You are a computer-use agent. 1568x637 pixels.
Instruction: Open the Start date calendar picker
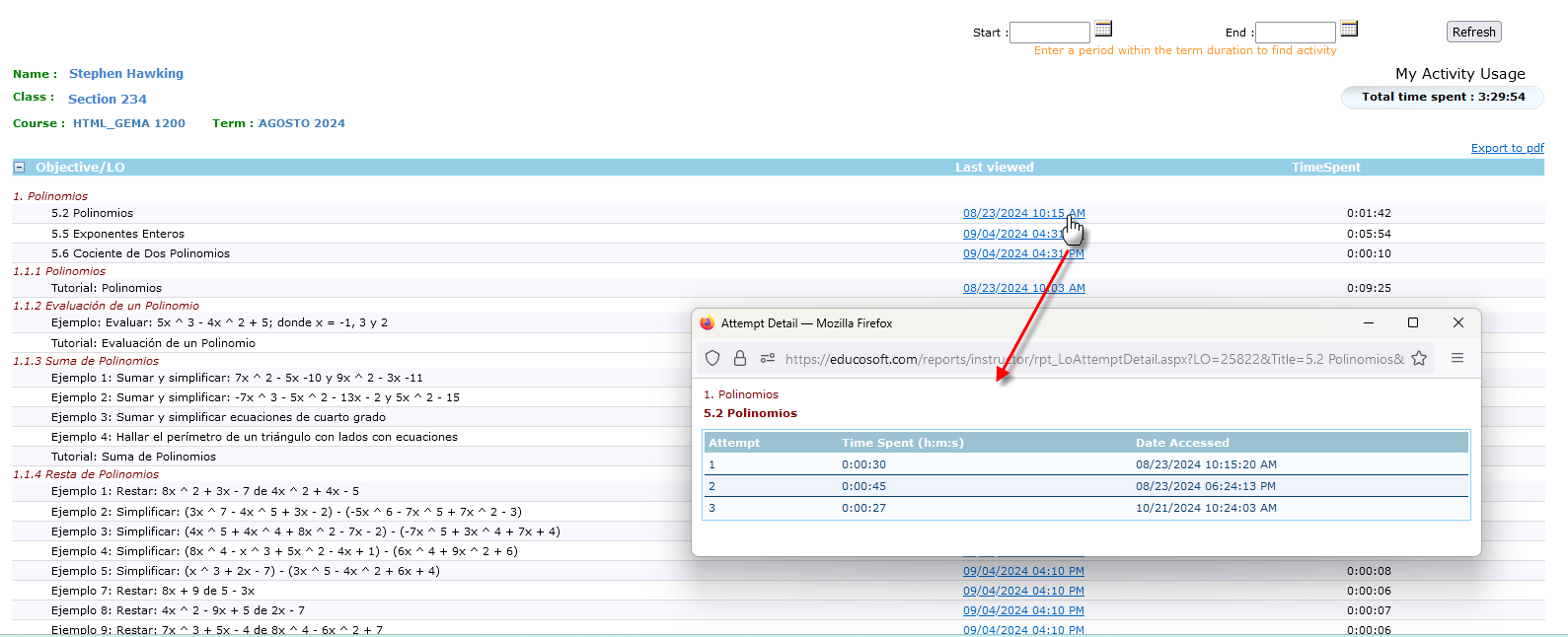1103,30
